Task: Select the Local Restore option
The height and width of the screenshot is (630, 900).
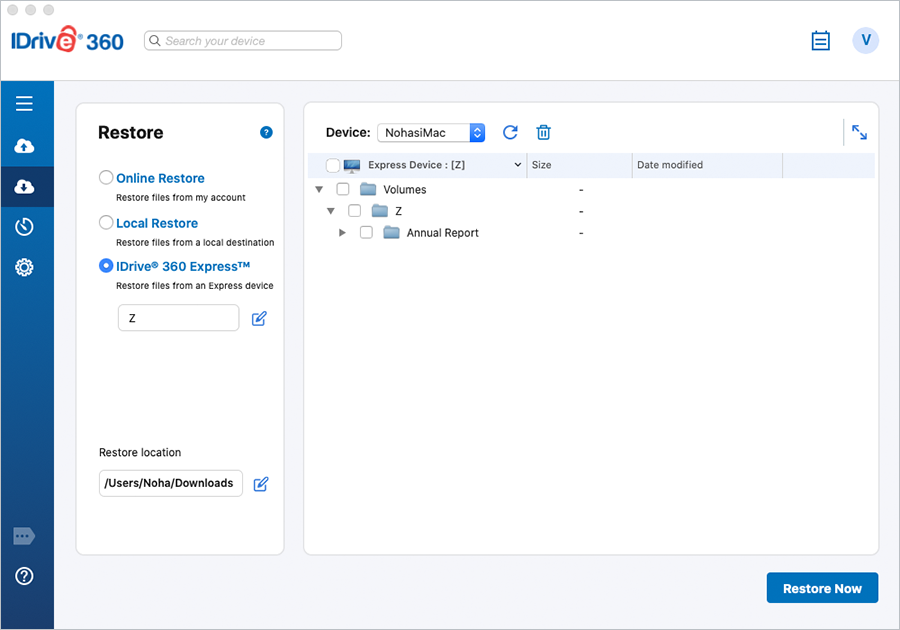Action: pos(106,223)
